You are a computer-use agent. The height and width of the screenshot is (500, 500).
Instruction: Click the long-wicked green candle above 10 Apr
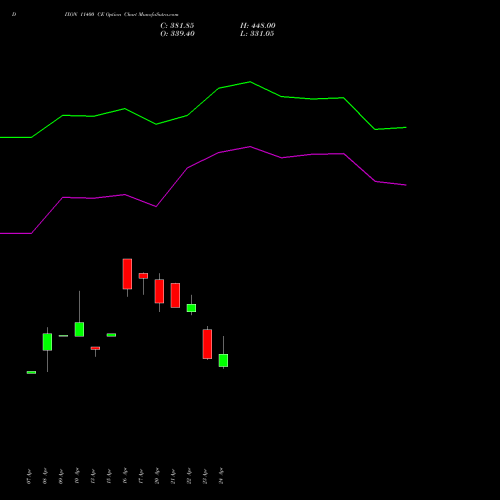(79, 329)
